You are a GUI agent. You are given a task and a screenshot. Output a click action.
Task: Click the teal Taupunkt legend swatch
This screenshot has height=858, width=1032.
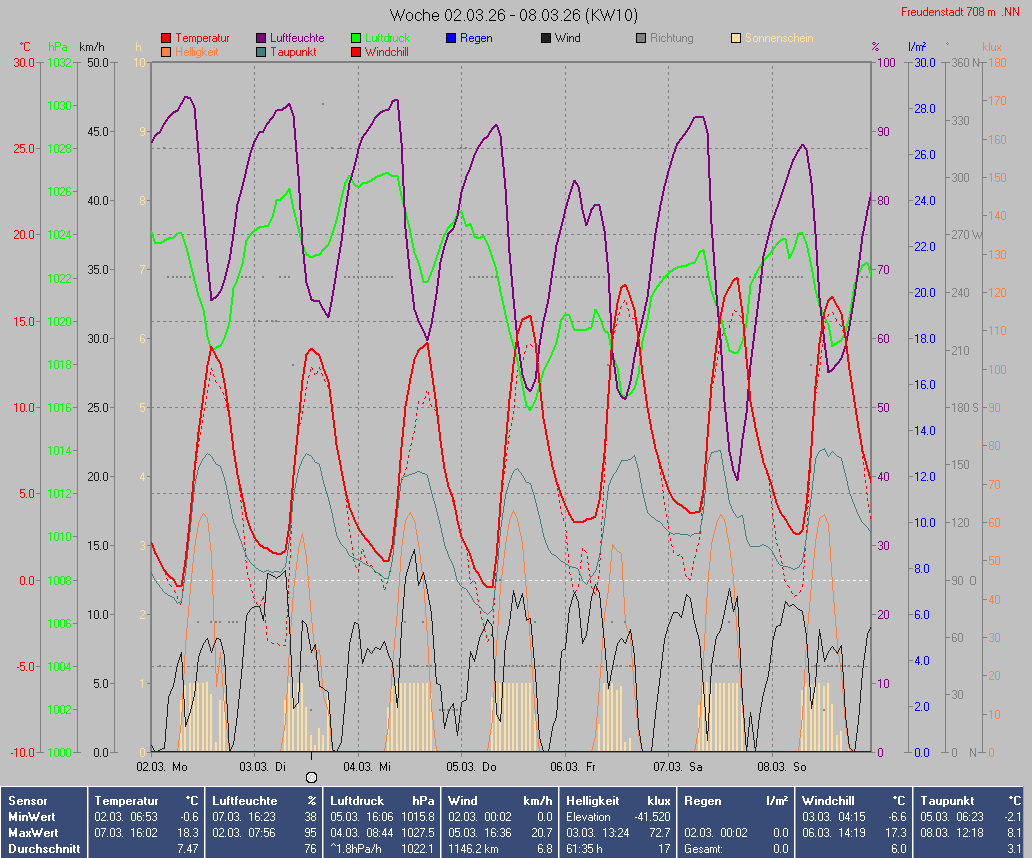(x=262, y=52)
